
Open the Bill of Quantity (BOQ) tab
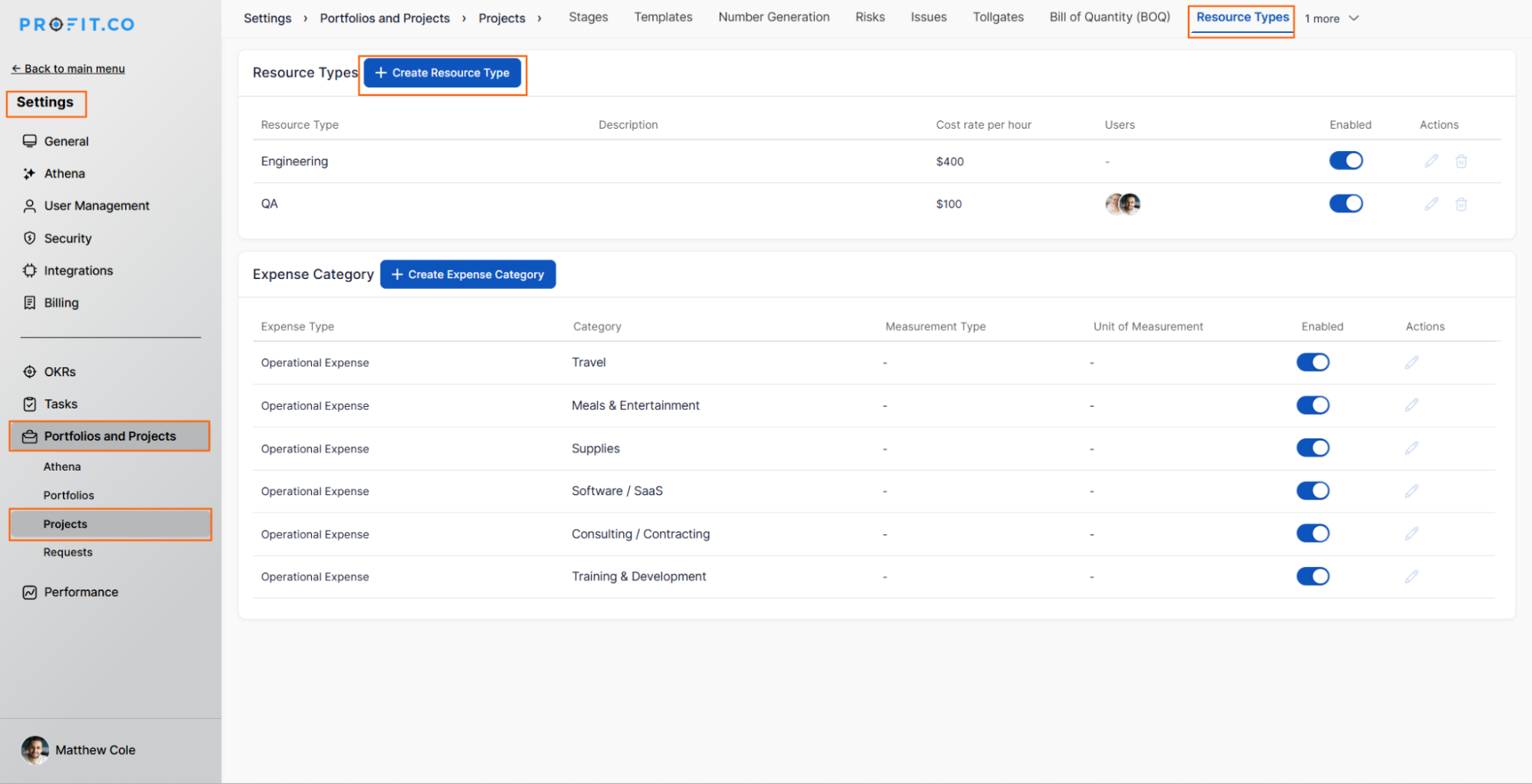coord(1109,17)
